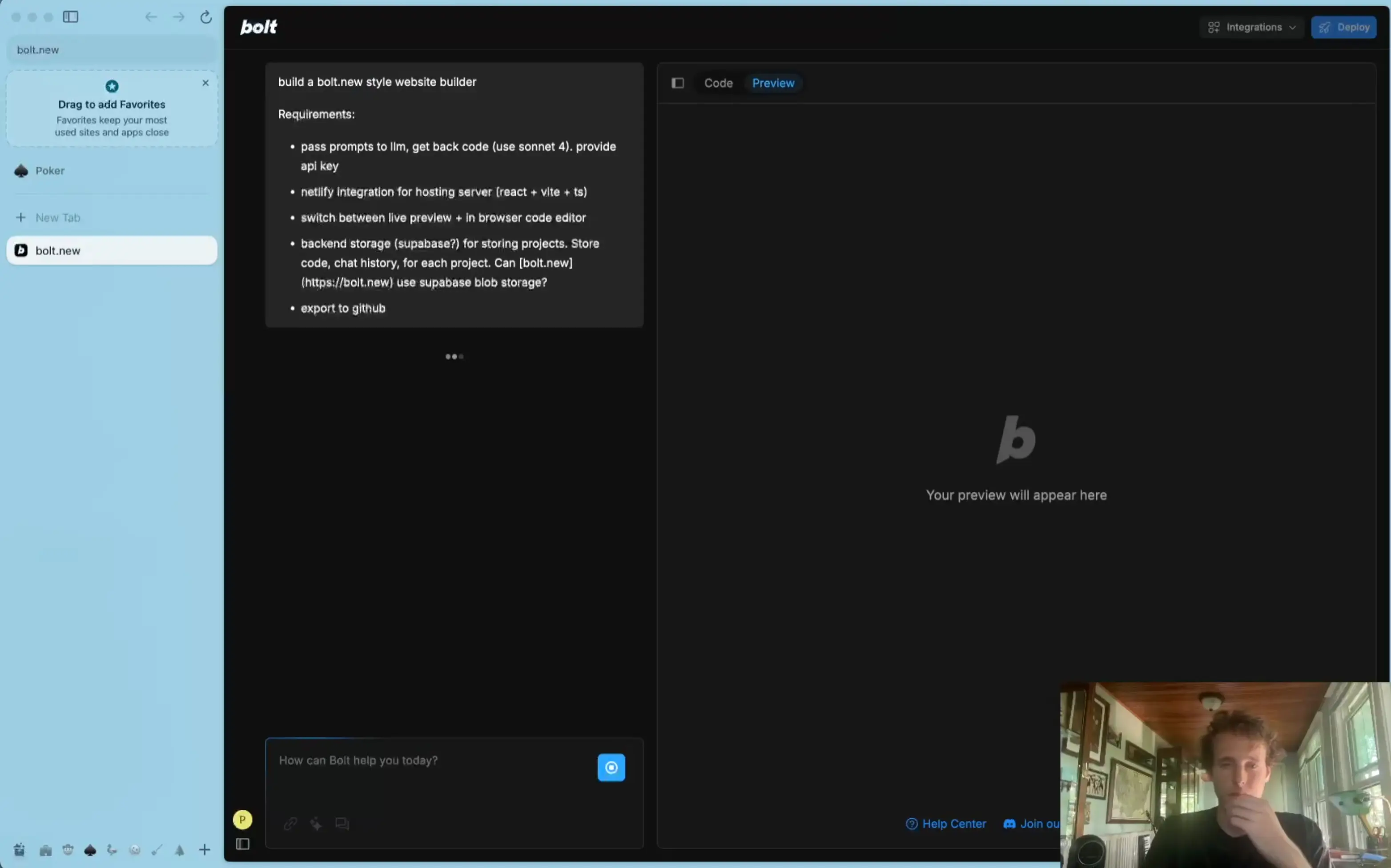Image resolution: width=1391 pixels, height=868 pixels.
Task: Reload the page with the refresh icon
Action: pos(206,16)
